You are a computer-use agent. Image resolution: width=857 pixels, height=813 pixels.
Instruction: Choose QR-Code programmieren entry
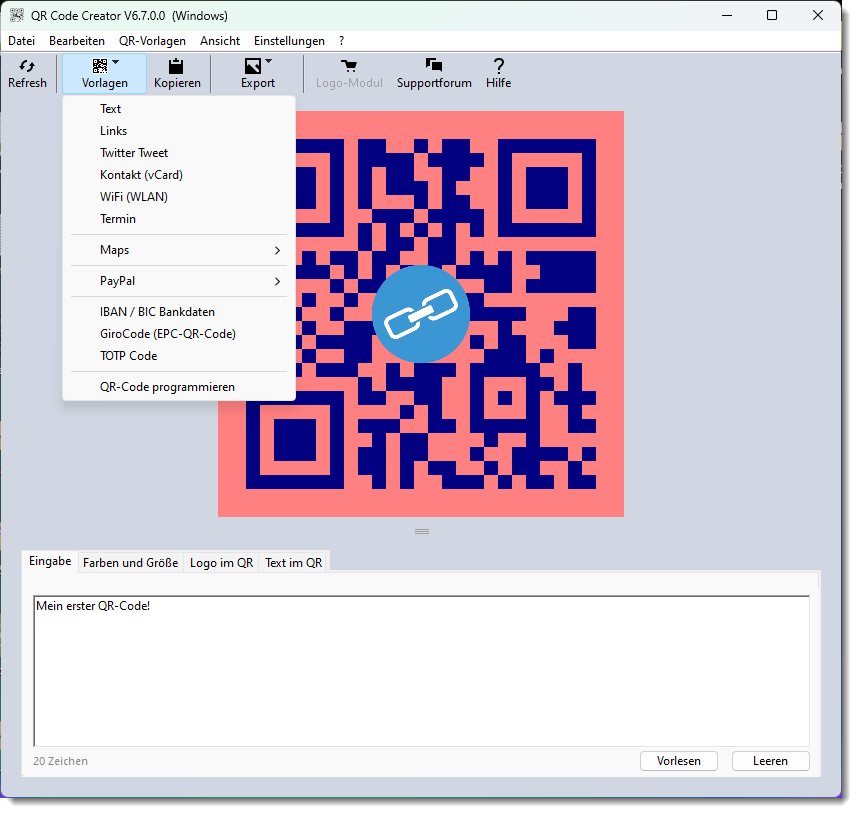coord(179,387)
